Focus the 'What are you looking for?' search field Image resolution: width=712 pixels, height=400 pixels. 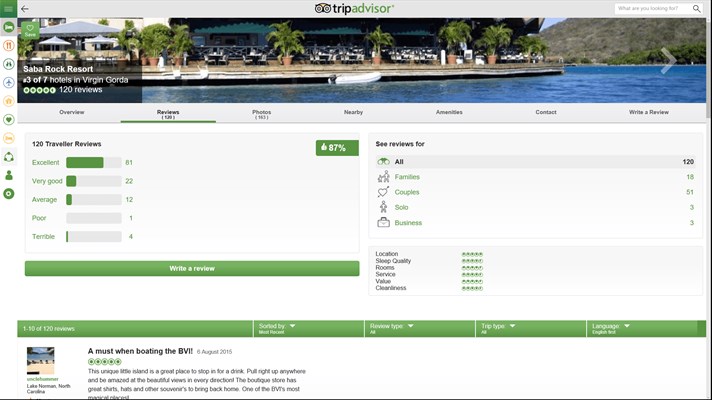tap(653, 9)
